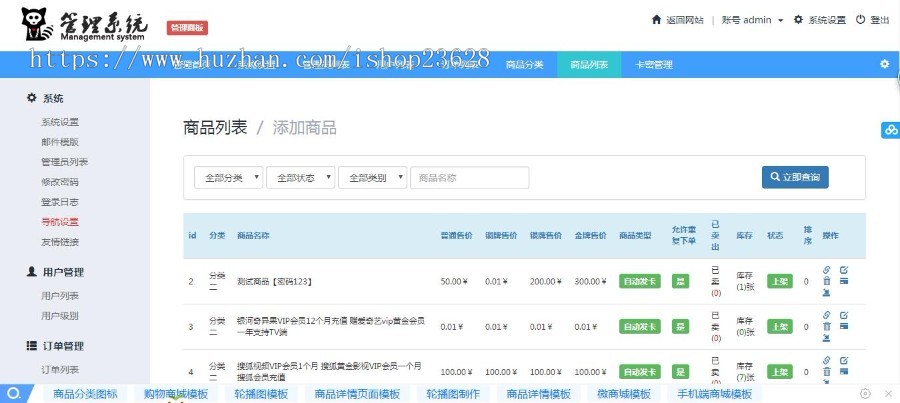The height and width of the screenshot is (403, 900).
Task: Open 订单列表 in the sidebar
Action: [x=60, y=370]
